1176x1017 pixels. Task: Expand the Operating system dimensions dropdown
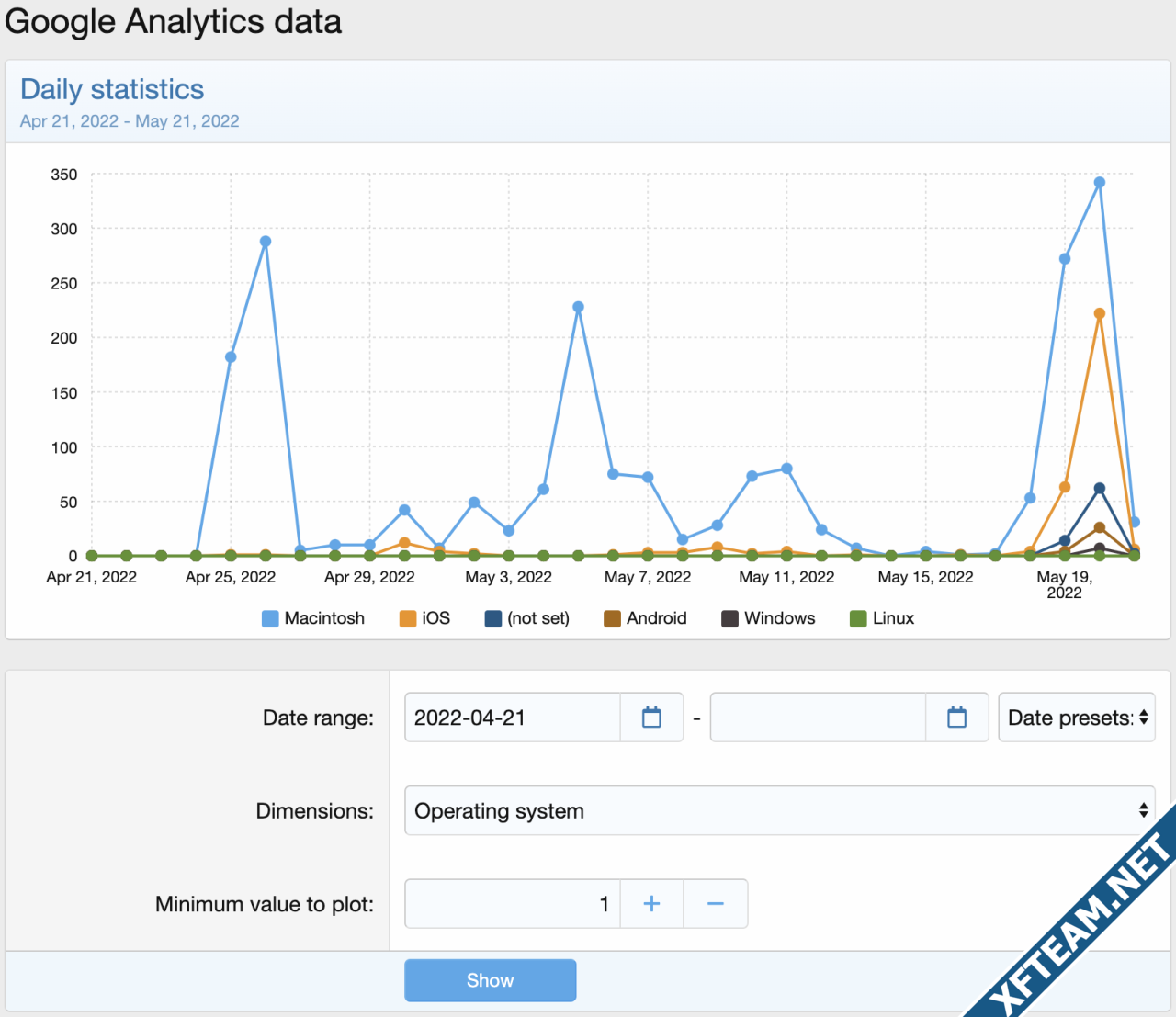(x=779, y=811)
